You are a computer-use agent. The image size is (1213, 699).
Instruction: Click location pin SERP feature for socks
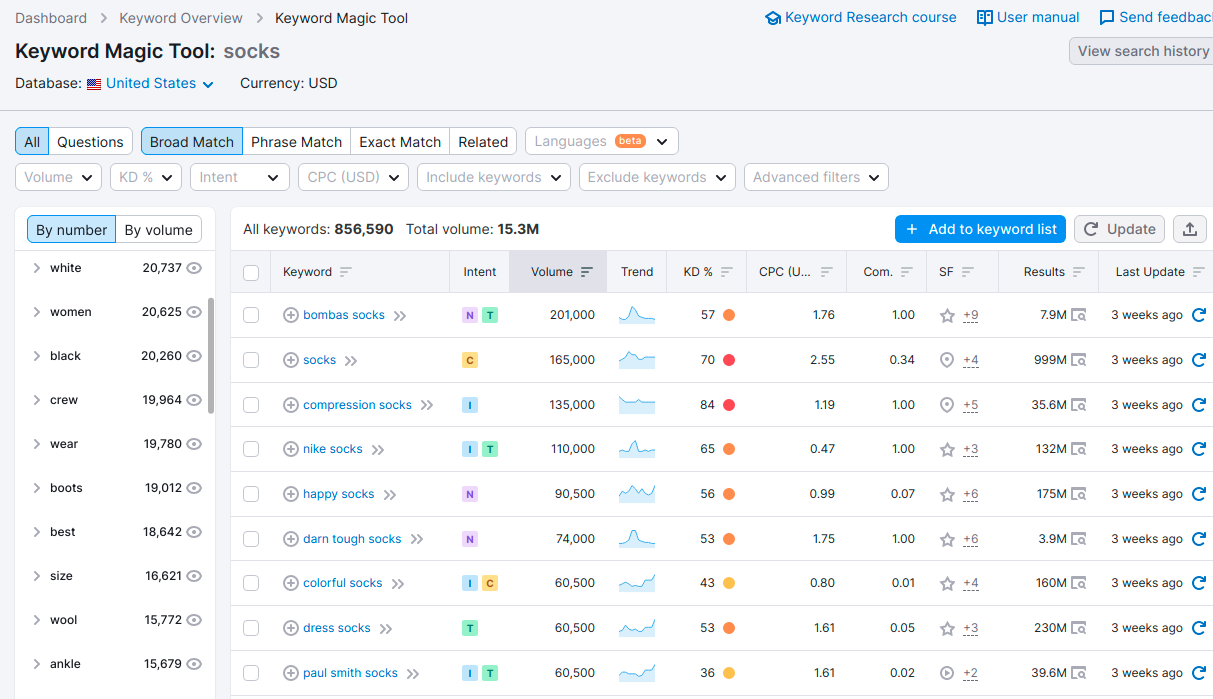[947, 360]
